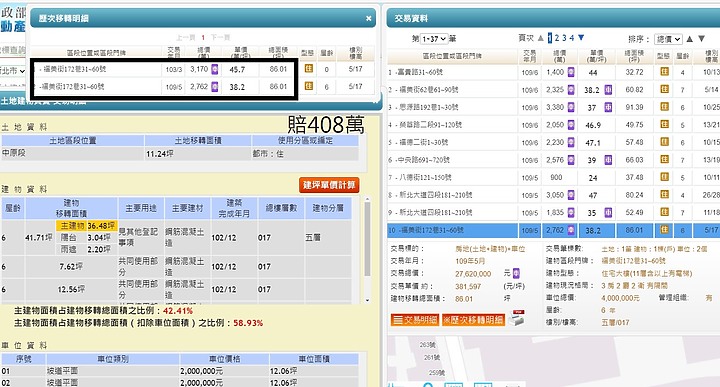
Task: Click purple icon beside 27,620,000 元
Action: tap(516, 273)
